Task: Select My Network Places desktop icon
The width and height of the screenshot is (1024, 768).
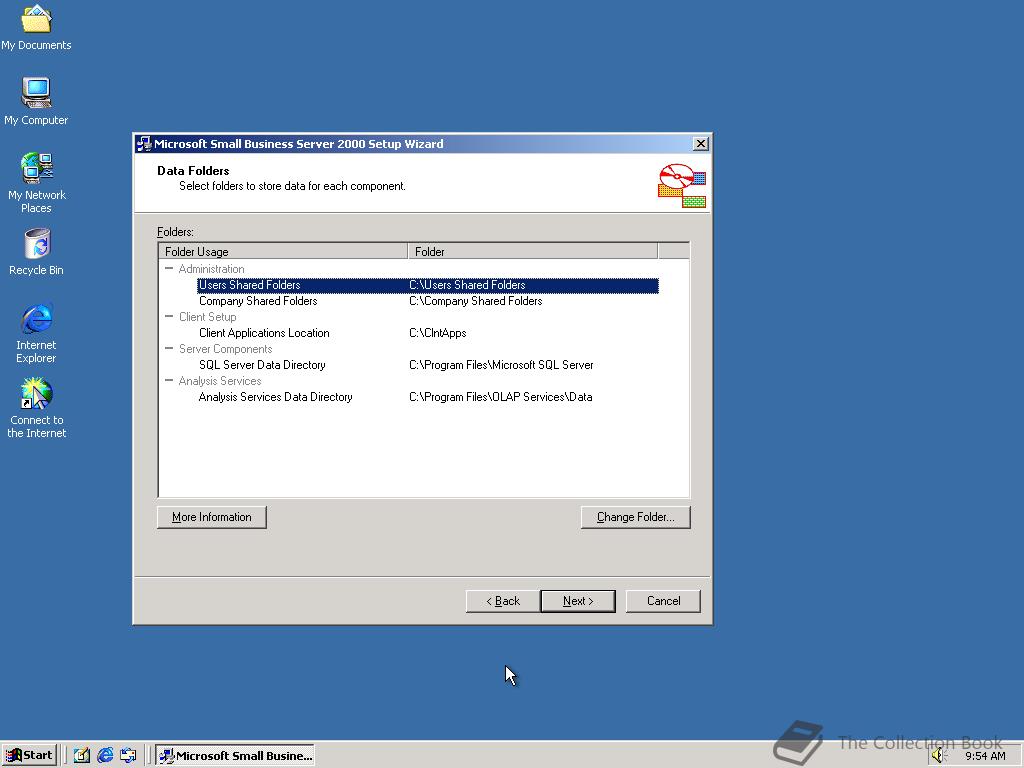Action: (x=36, y=183)
